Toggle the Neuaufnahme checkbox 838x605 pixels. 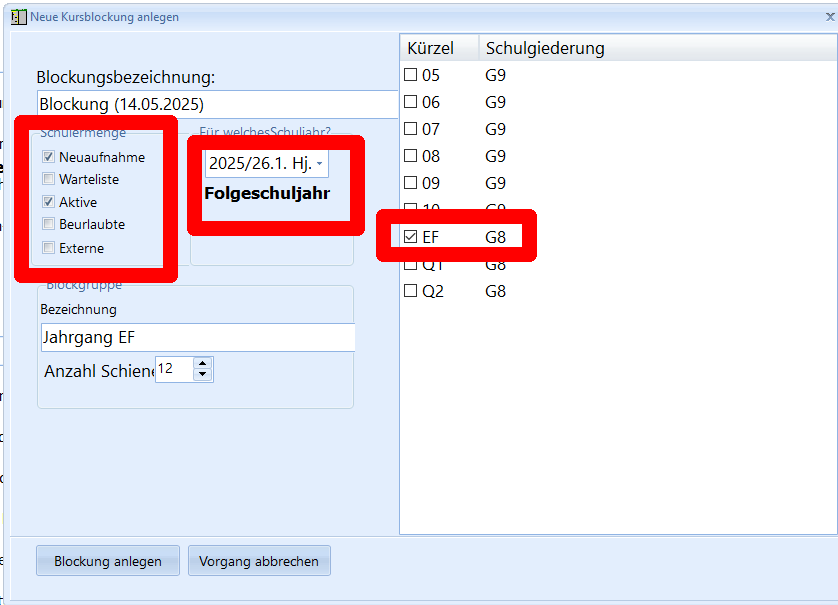49,157
